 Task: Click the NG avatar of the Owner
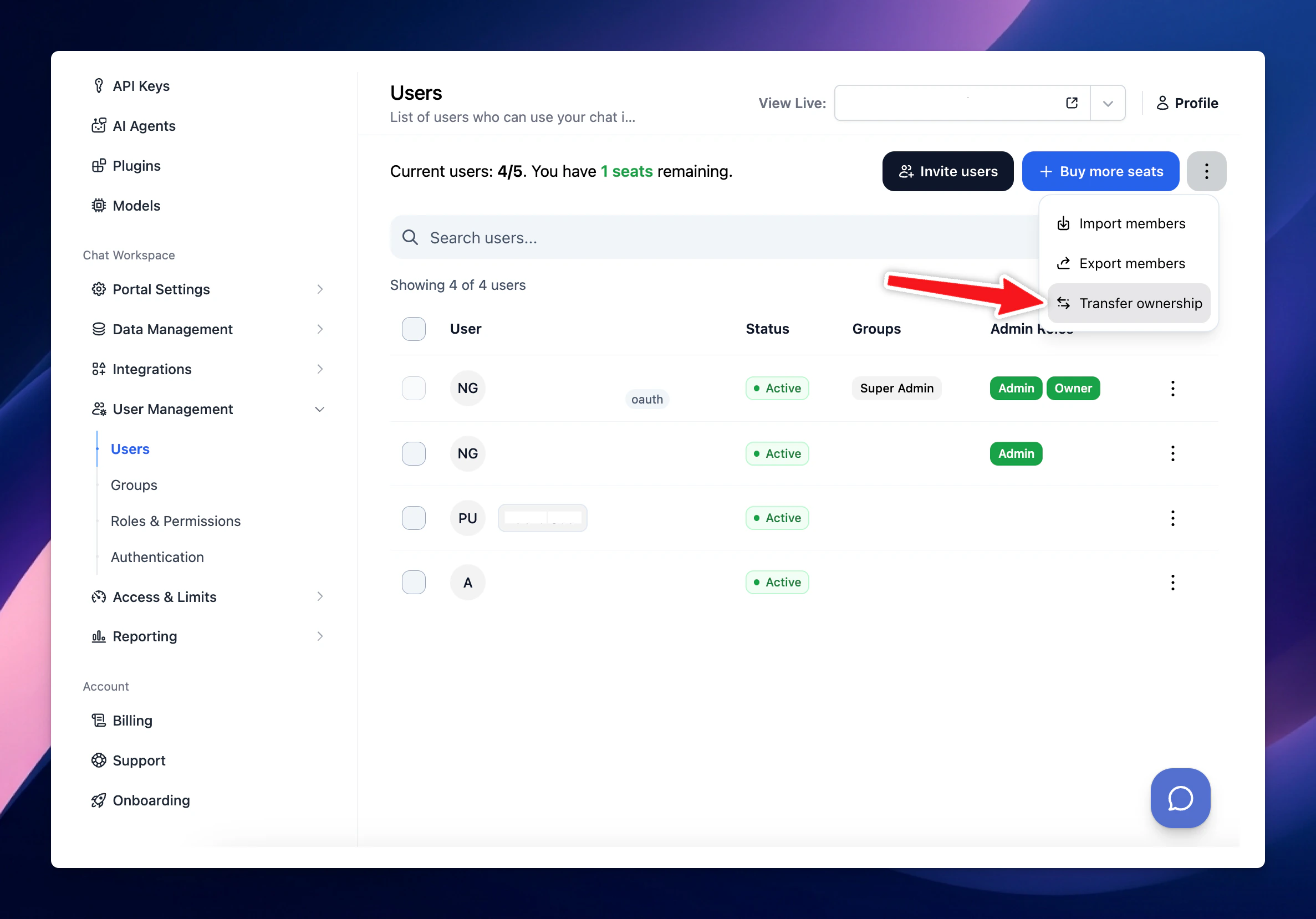coord(468,389)
